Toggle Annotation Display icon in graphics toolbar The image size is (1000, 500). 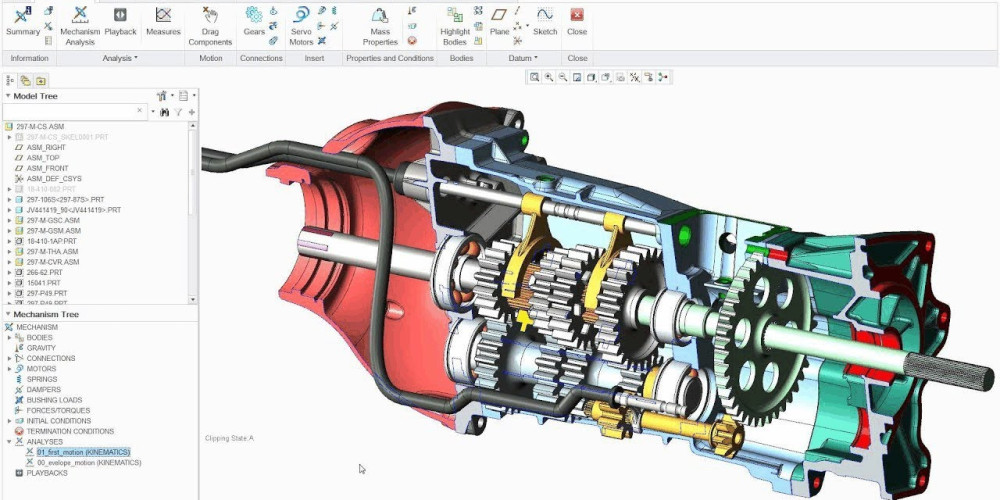pyautogui.click(x=649, y=77)
